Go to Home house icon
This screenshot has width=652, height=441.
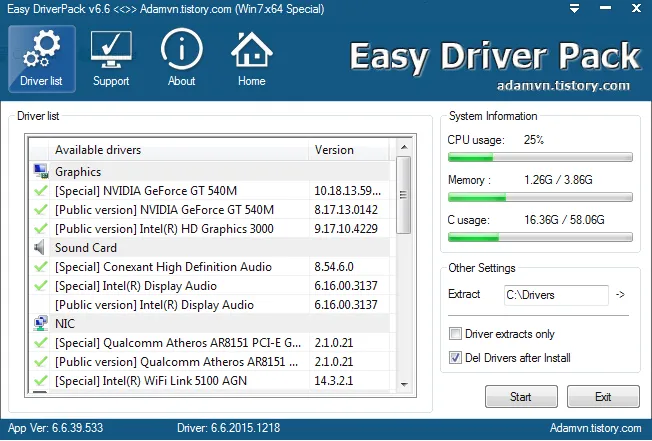tap(252, 59)
